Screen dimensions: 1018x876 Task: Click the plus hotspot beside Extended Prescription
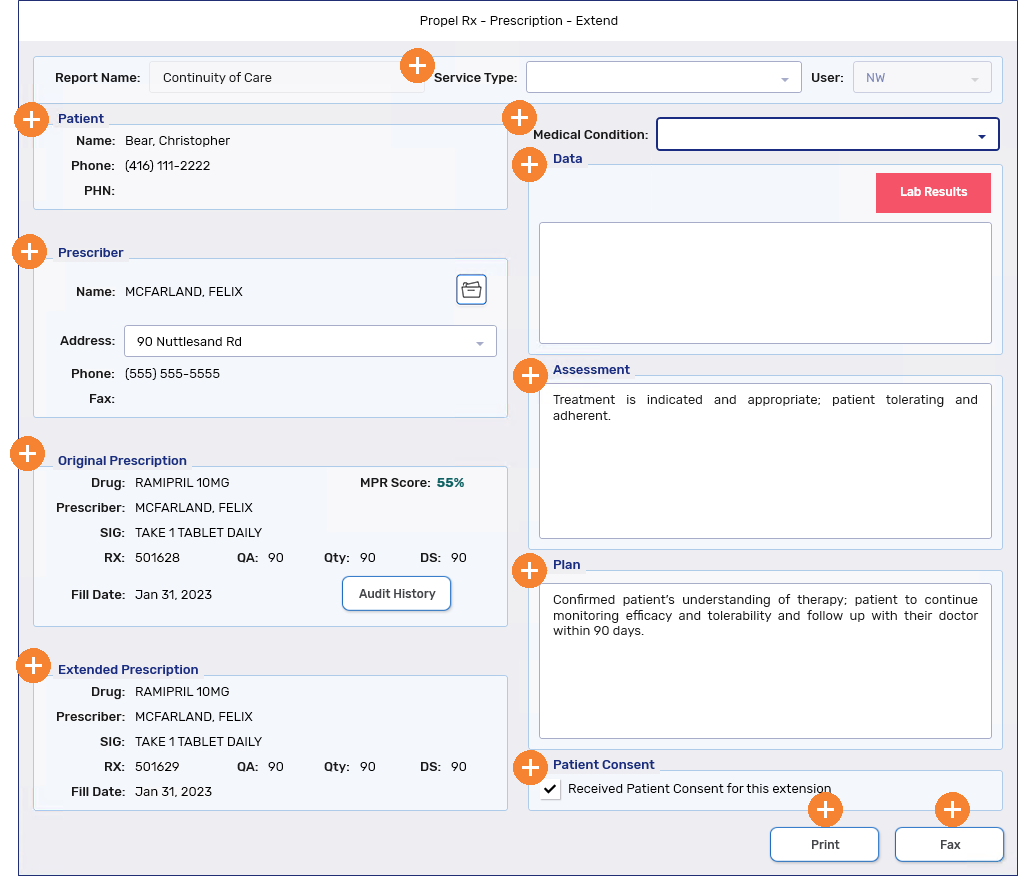click(x=34, y=665)
